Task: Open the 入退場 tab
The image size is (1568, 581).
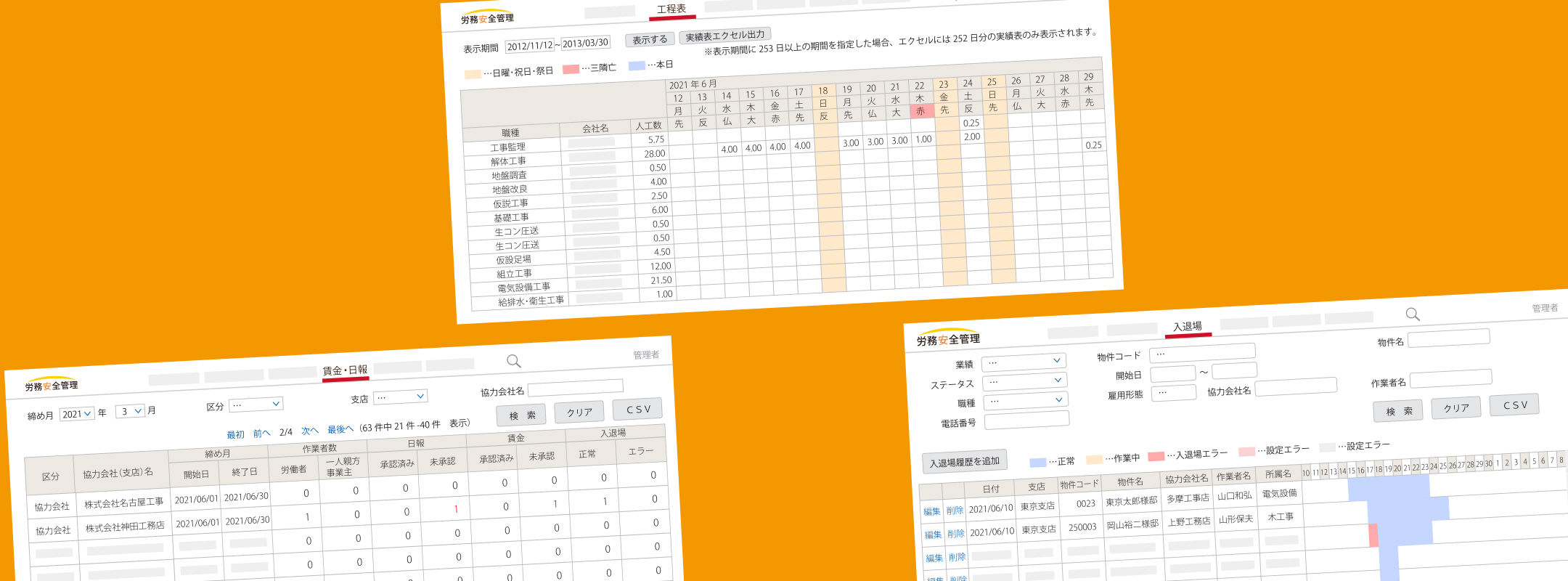Action: (x=1188, y=327)
